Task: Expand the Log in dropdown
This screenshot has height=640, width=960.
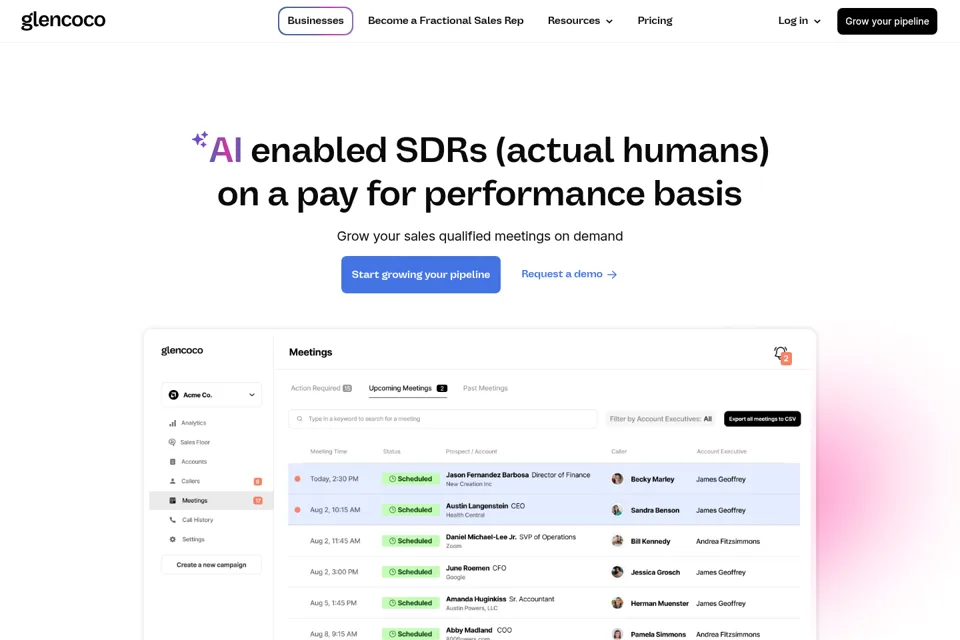Action: click(799, 21)
